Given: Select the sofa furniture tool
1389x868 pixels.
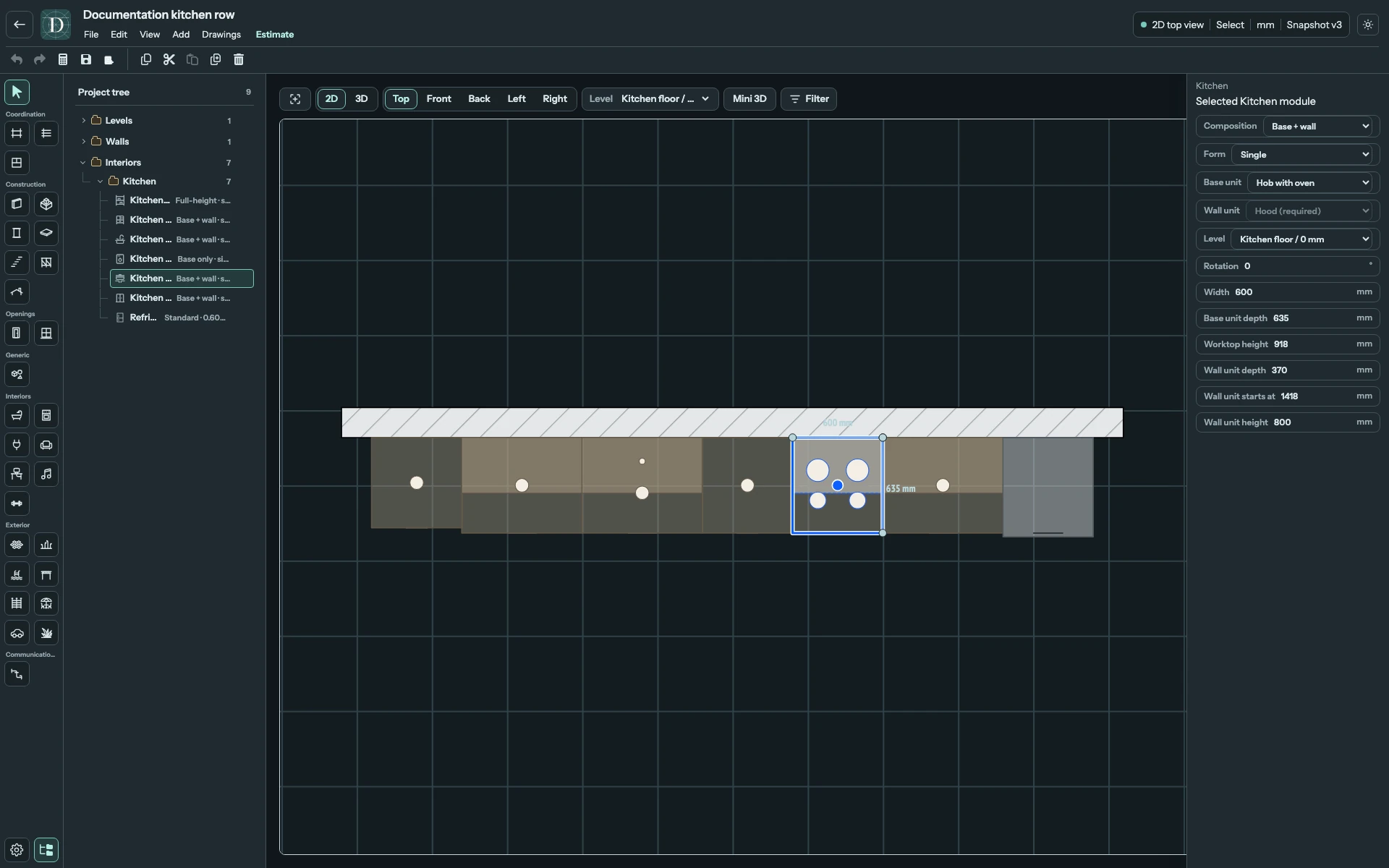Looking at the screenshot, I should 46,445.
